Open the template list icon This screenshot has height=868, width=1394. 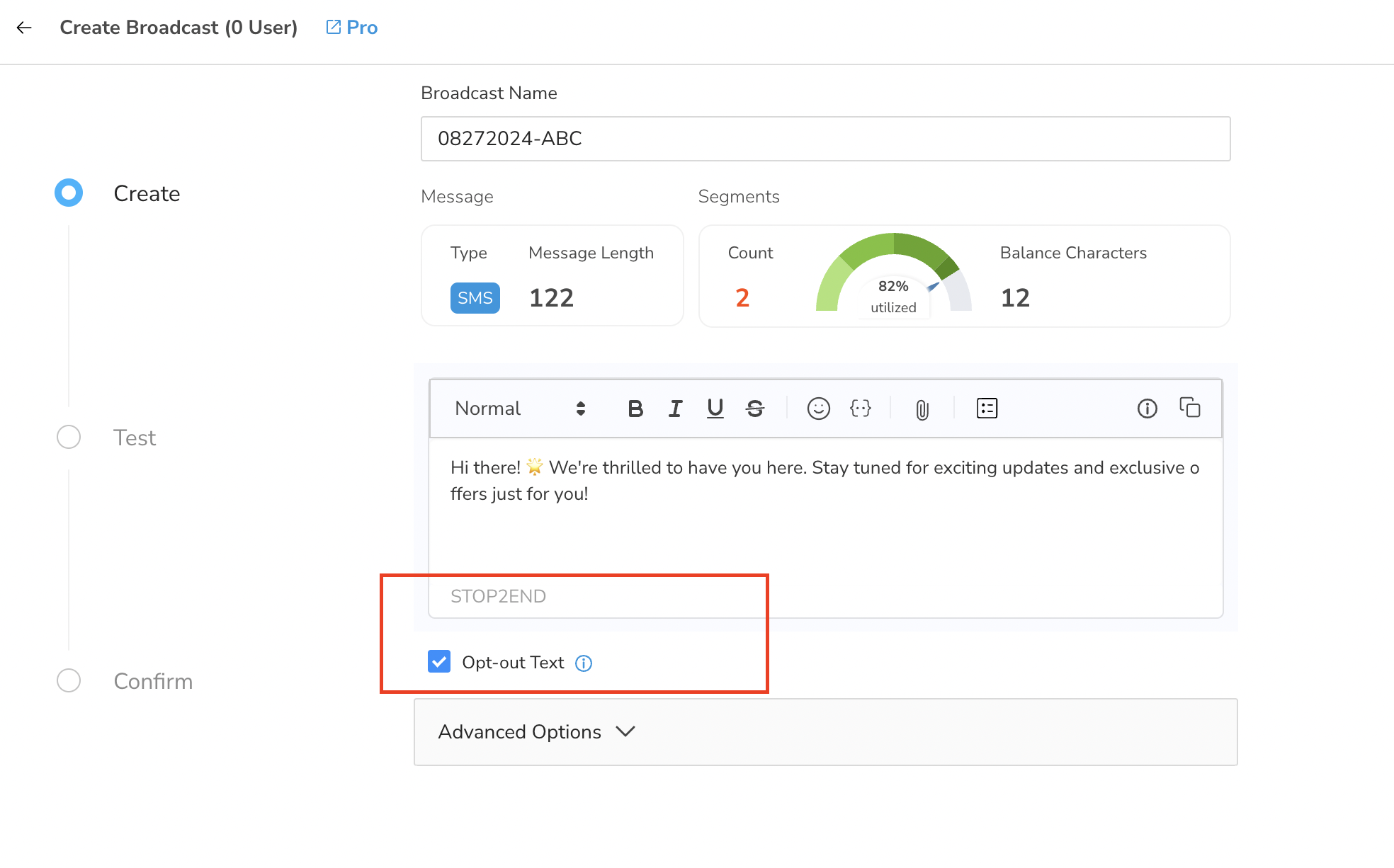click(987, 408)
